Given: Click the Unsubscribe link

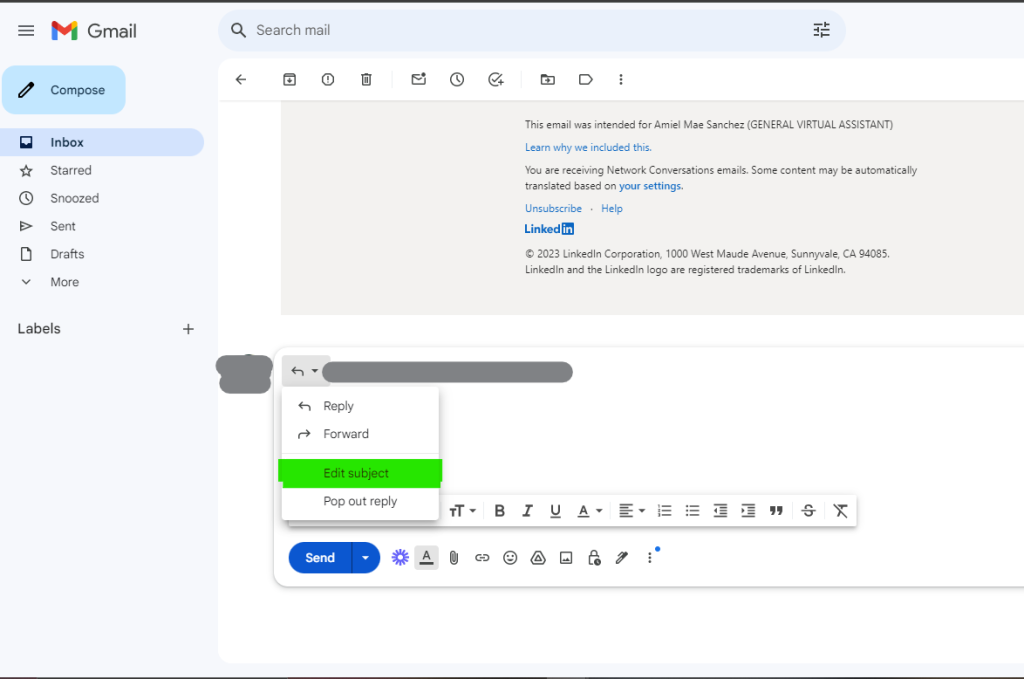Looking at the screenshot, I should click(553, 208).
